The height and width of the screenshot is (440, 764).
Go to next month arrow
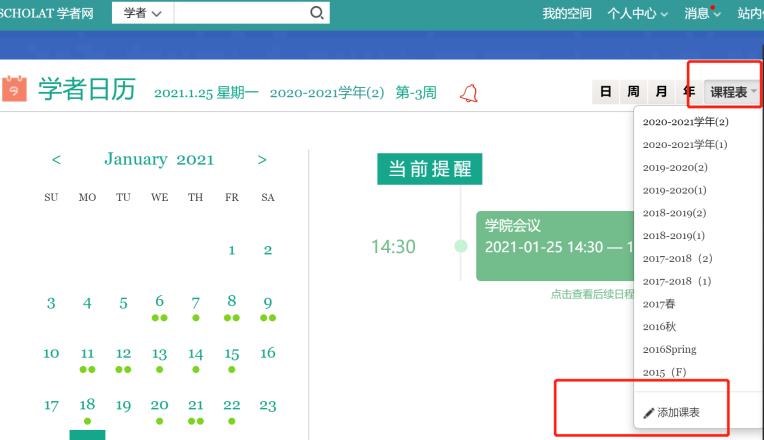(x=262, y=160)
